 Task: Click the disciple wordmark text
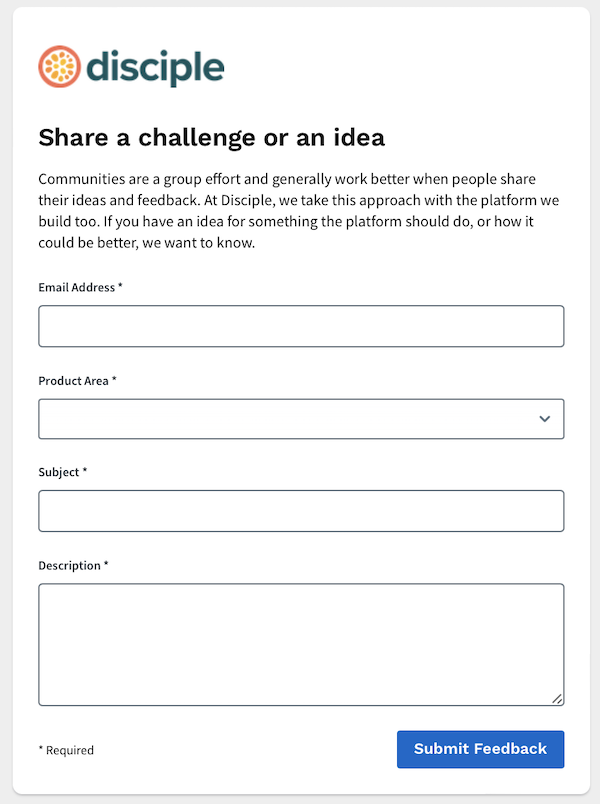[x=155, y=68]
